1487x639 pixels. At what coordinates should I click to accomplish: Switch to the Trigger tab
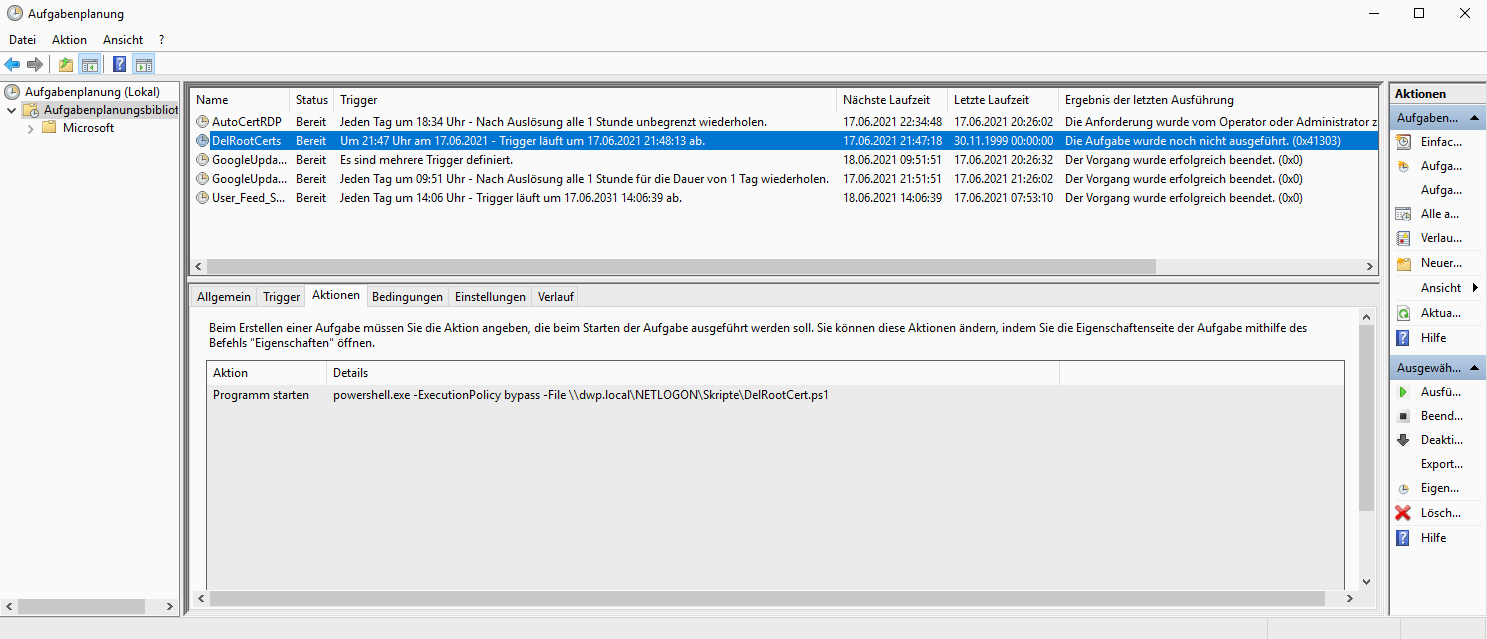click(281, 297)
